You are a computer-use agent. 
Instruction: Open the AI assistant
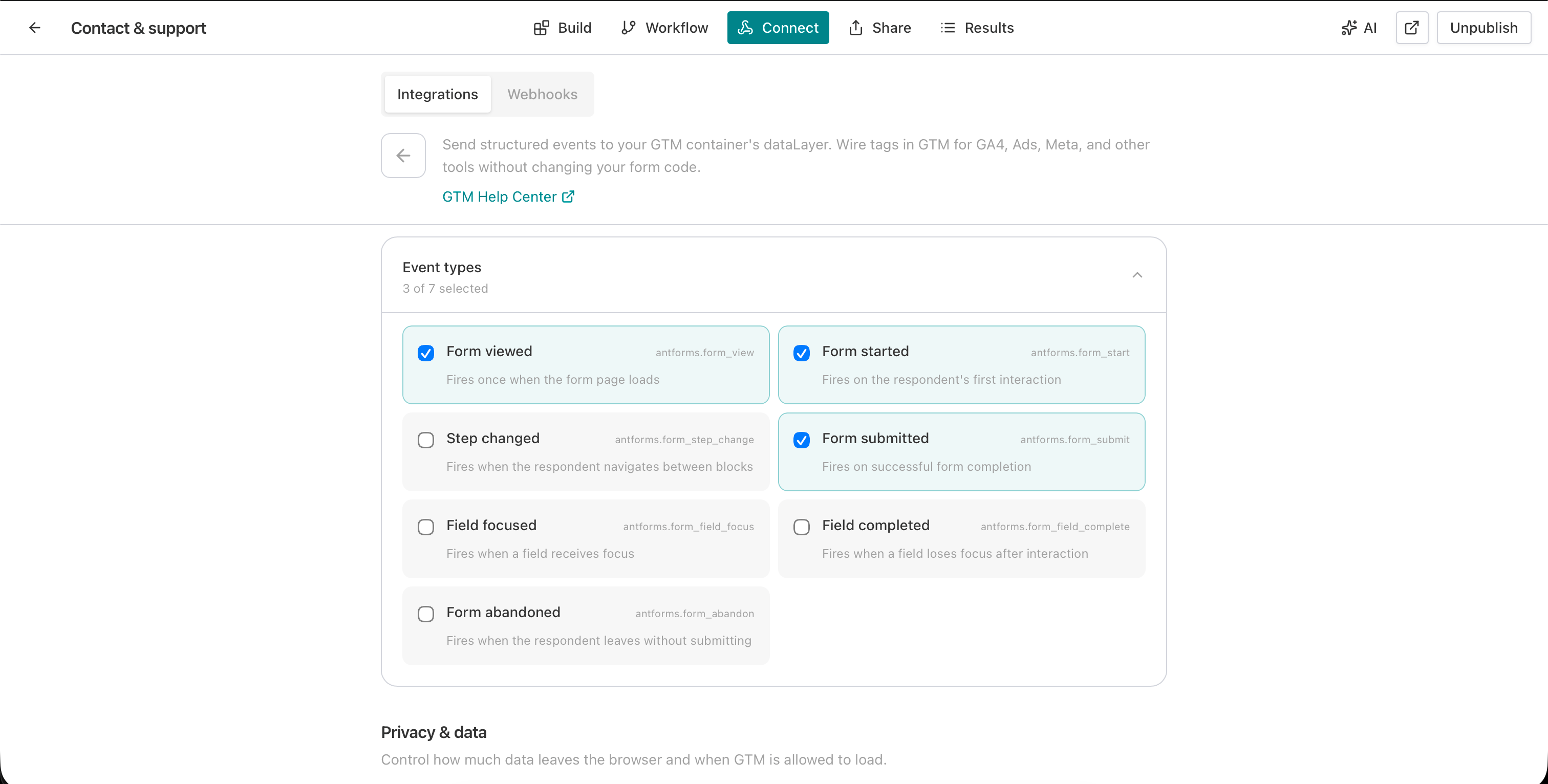[1359, 28]
